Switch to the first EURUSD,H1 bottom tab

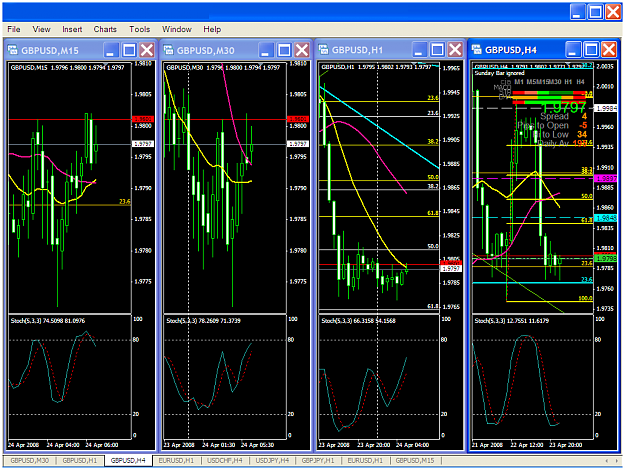click(176, 460)
